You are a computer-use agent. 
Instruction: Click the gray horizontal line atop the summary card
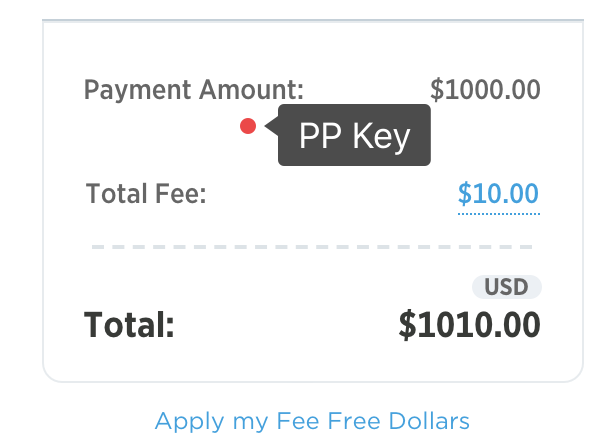click(x=312, y=20)
